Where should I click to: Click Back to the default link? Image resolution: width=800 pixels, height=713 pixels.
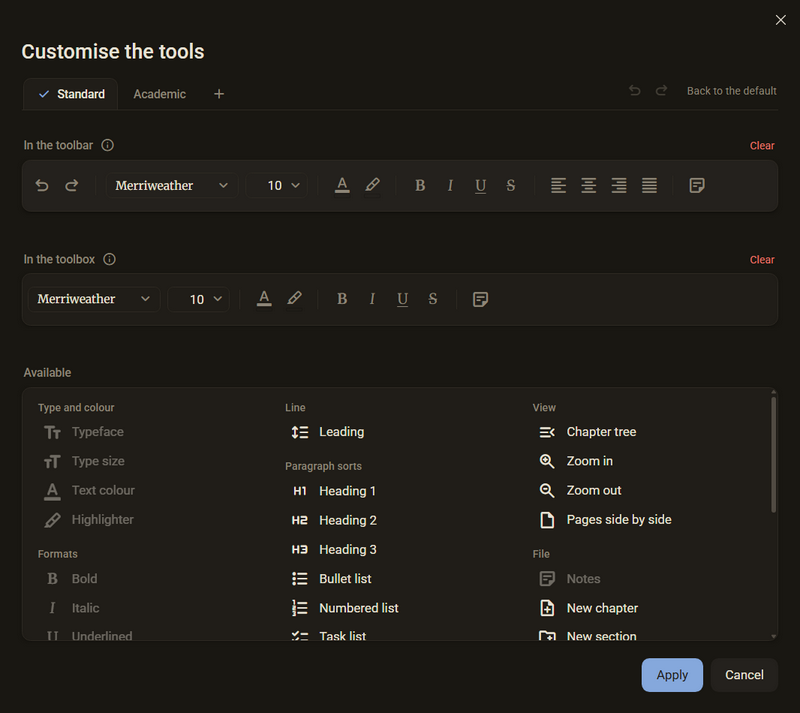(731, 91)
